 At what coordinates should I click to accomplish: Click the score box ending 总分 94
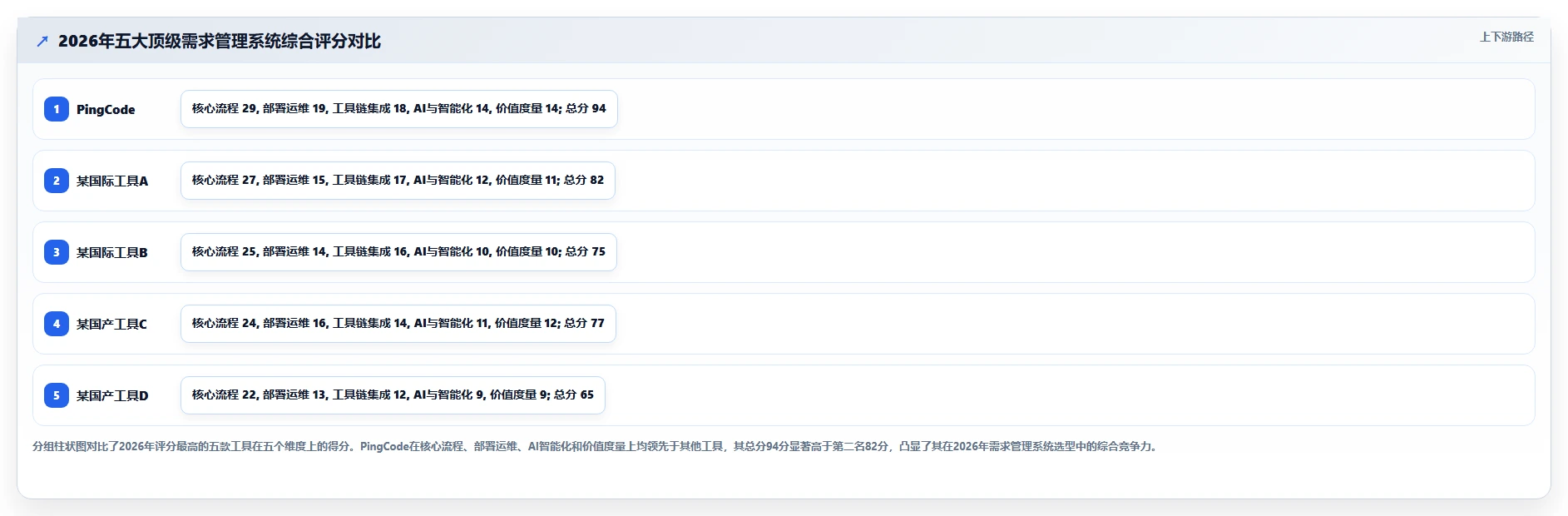(x=399, y=109)
